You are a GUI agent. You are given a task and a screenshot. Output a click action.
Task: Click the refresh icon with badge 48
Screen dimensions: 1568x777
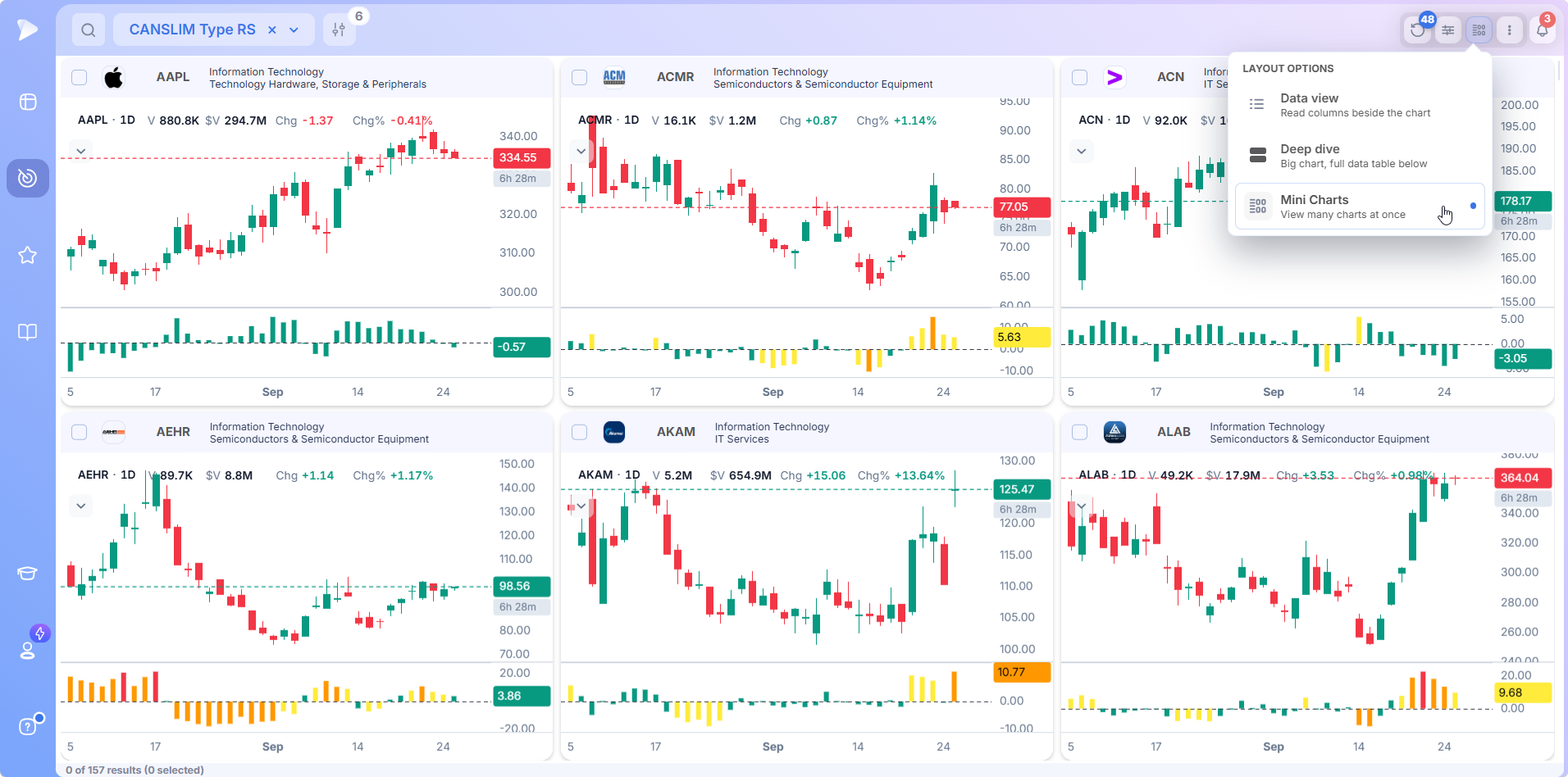click(x=1418, y=30)
